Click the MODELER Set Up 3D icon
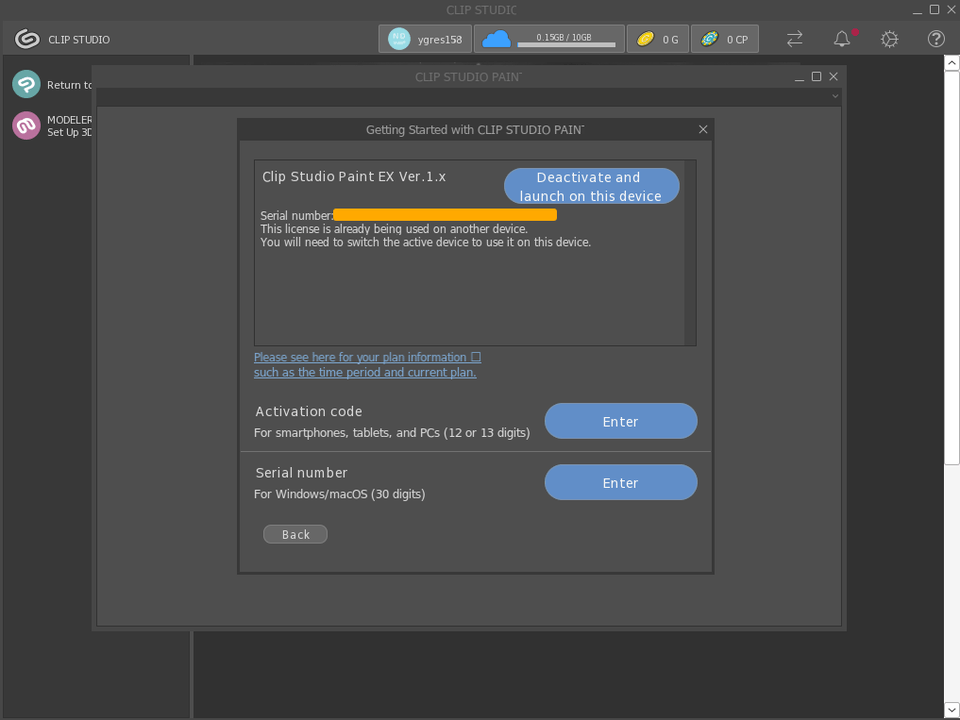This screenshot has height=720, width=960. tap(26, 126)
